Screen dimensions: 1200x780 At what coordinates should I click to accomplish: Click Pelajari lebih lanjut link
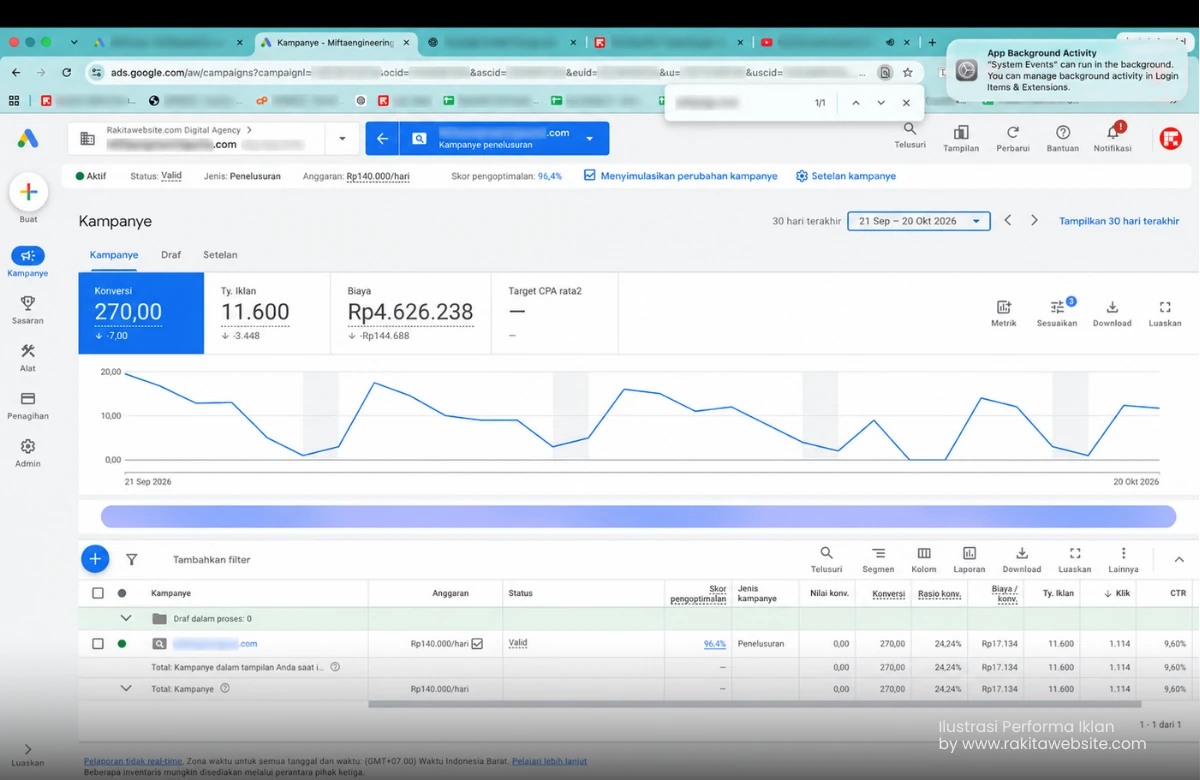[x=549, y=761]
